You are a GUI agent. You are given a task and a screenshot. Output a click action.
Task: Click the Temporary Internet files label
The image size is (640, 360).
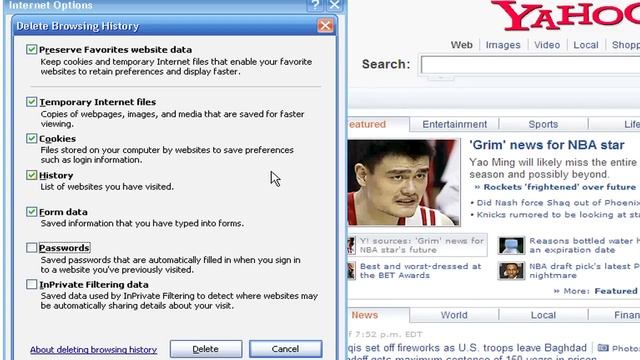click(98, 102)
